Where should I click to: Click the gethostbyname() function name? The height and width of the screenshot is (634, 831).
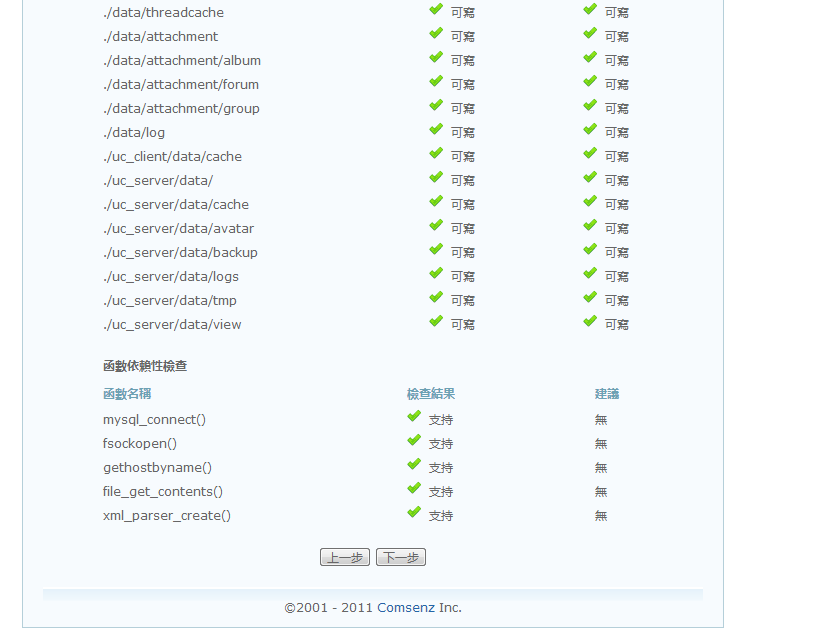[x=157, y=468]
